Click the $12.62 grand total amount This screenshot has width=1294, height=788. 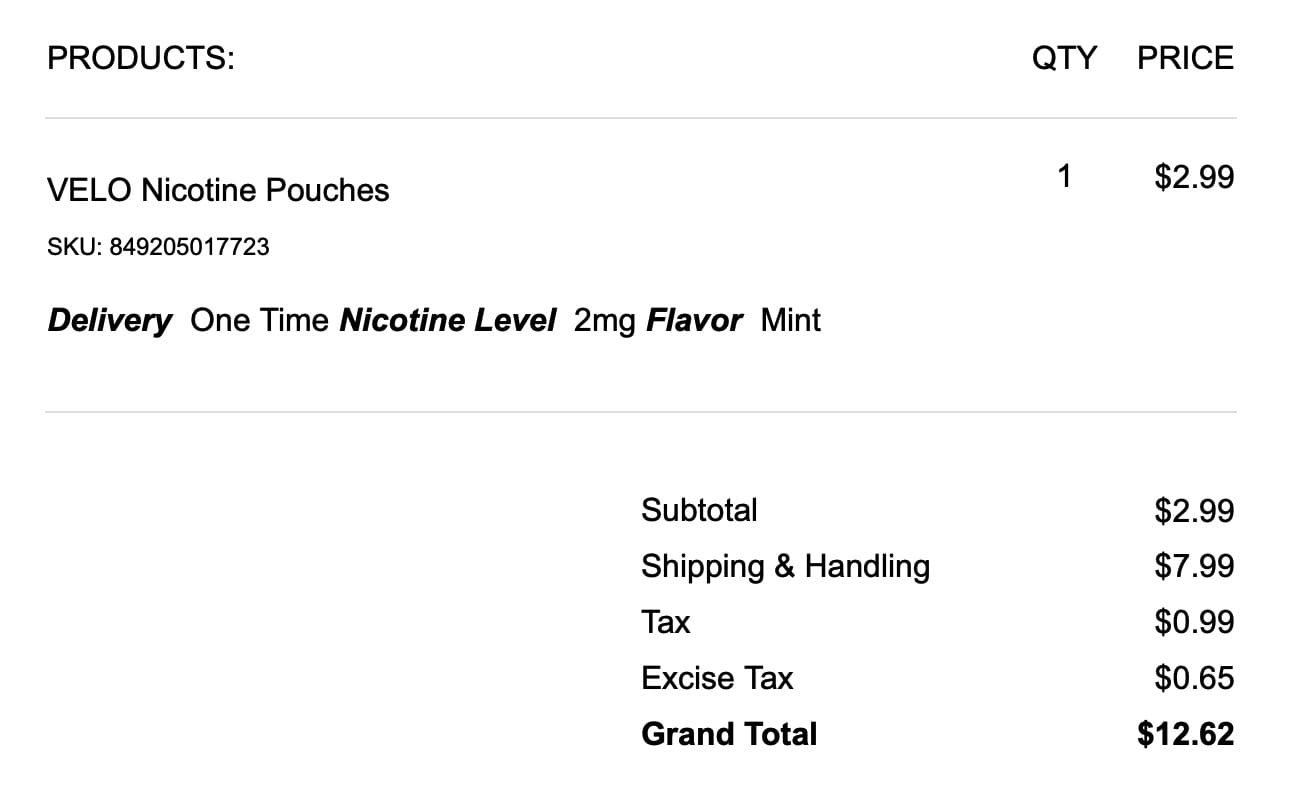(x=1185, y=734)
